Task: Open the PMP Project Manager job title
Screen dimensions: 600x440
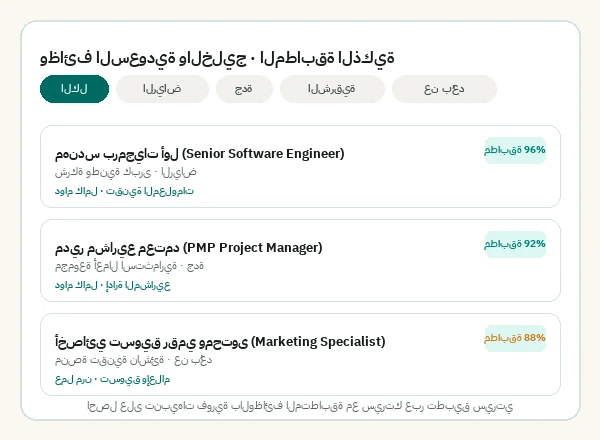Action: (x=189, y=248)
